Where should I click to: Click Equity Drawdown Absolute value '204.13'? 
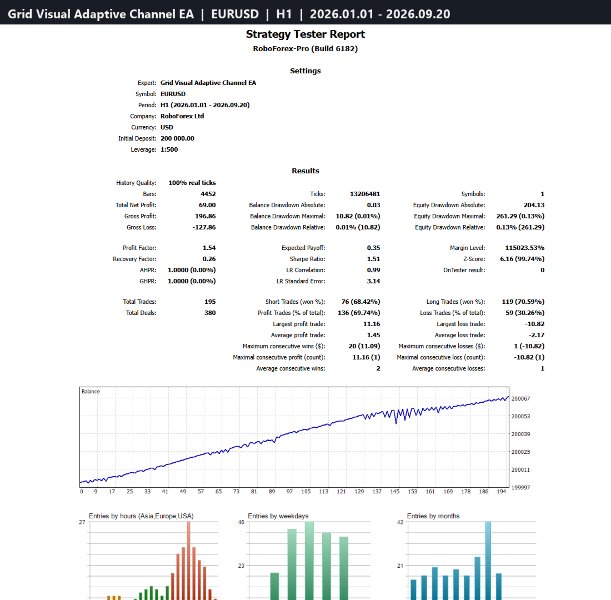coord(534,205)
